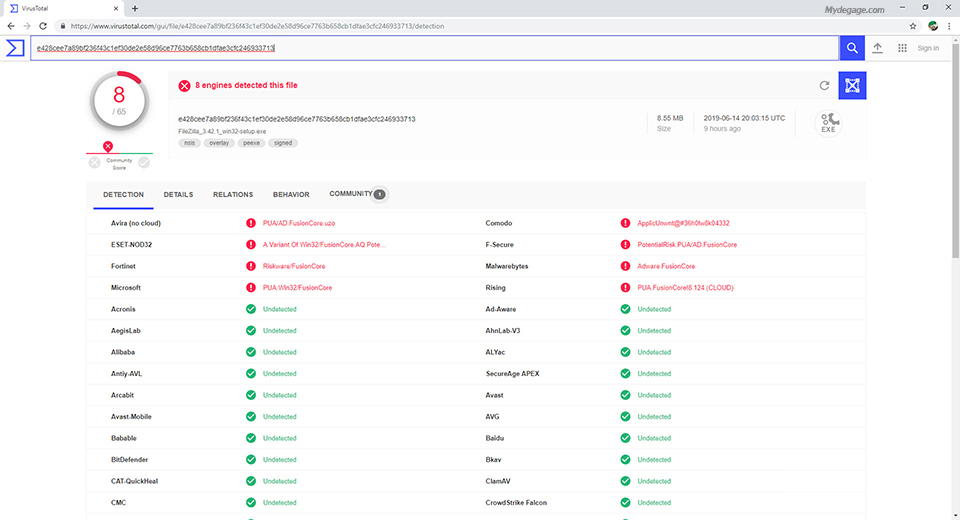Screen dimensions: 960x520
Task: Click the CrowdStrike Falcon engine name
Action: (x=516, y=503)
